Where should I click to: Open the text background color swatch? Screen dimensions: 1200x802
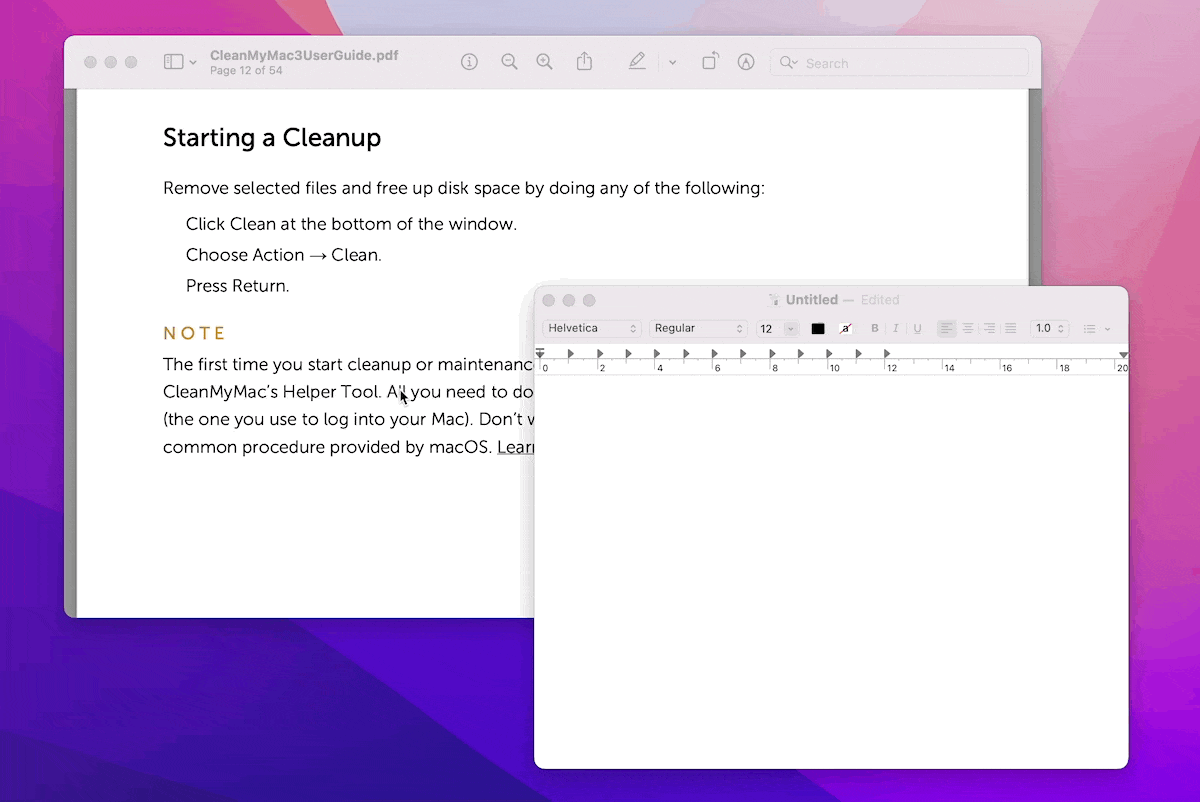tap(846, 328)
